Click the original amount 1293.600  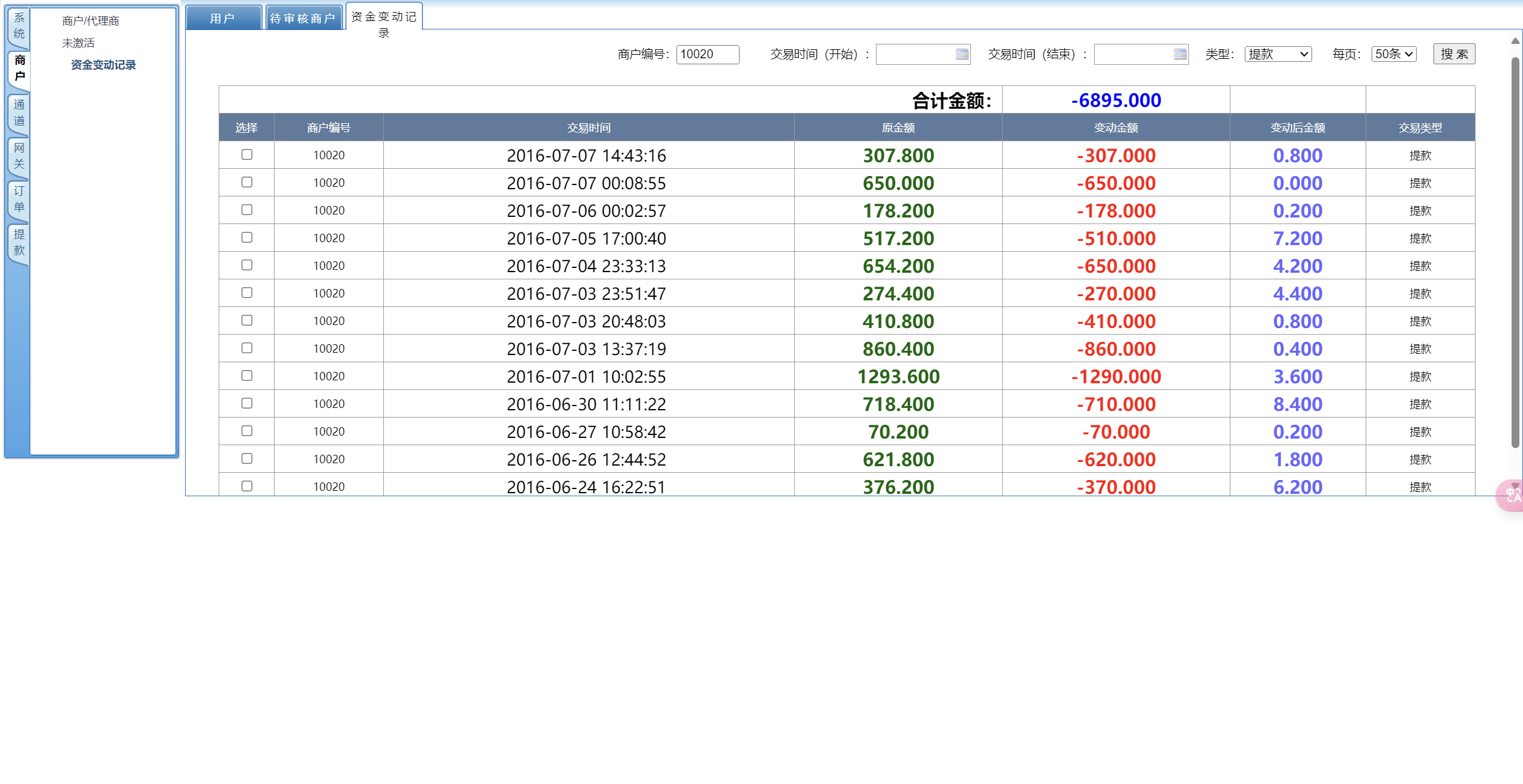(898, 377)
